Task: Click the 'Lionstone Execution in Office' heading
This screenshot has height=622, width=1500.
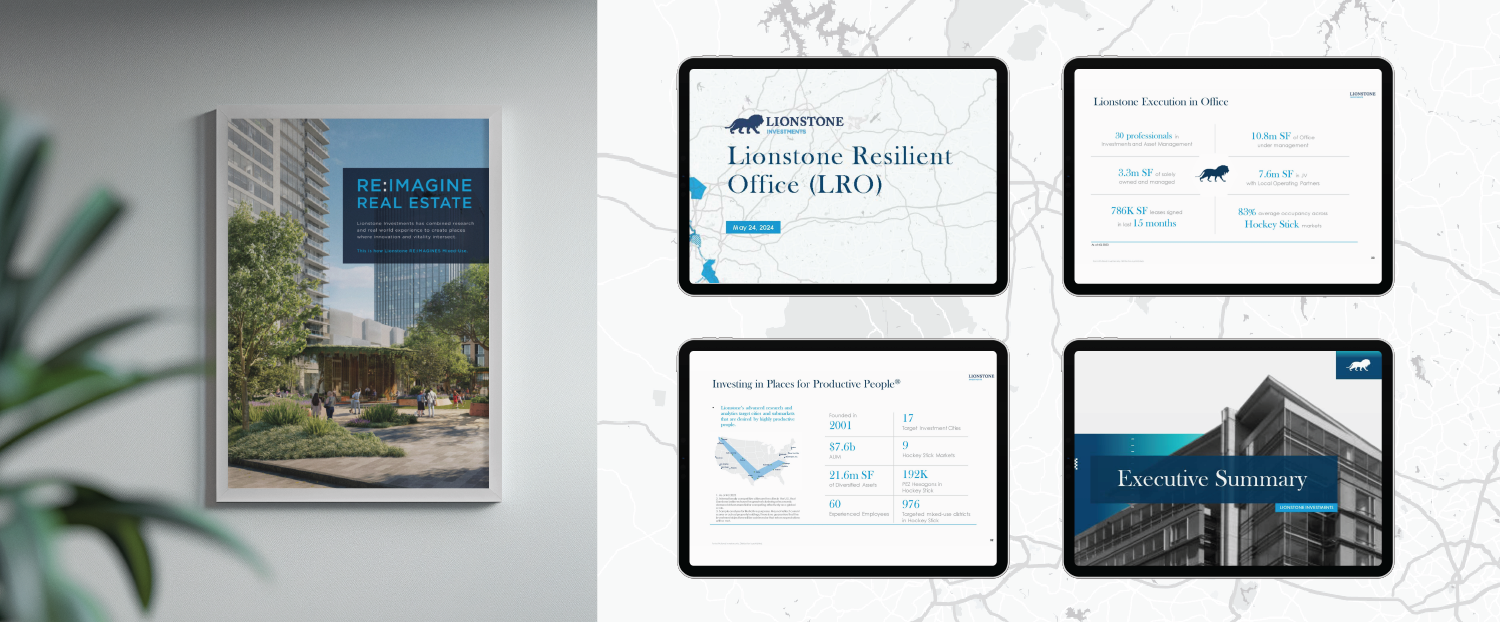Action: [1161, 101]
